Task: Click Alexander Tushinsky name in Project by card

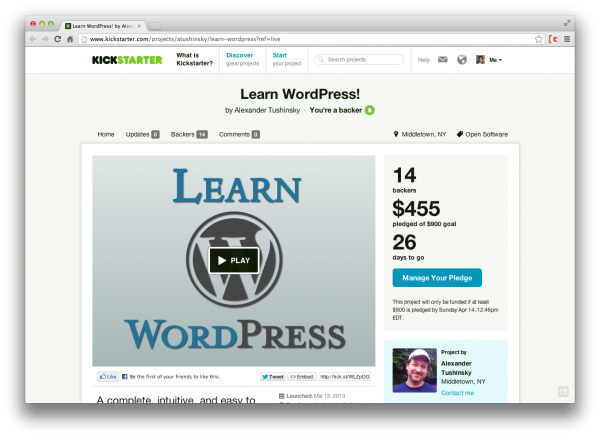Action: point(457,368)
